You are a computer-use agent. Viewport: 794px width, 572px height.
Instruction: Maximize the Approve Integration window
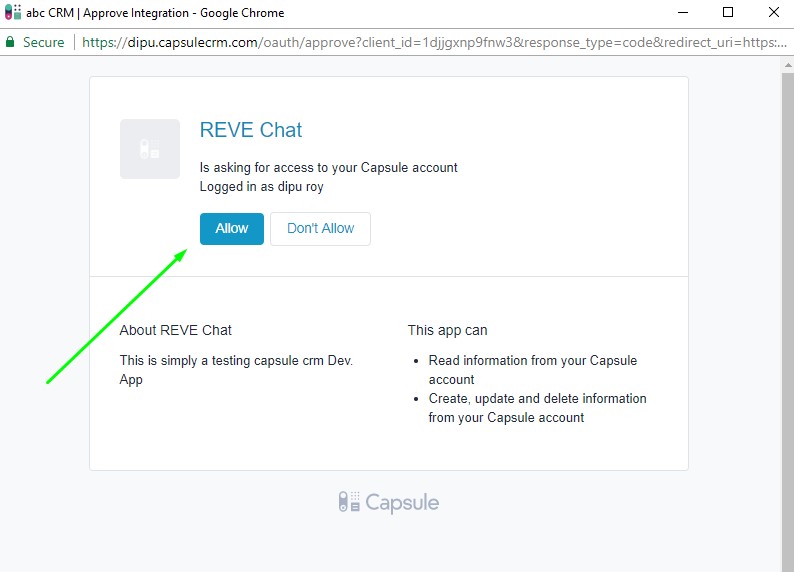tap(728, 13)
